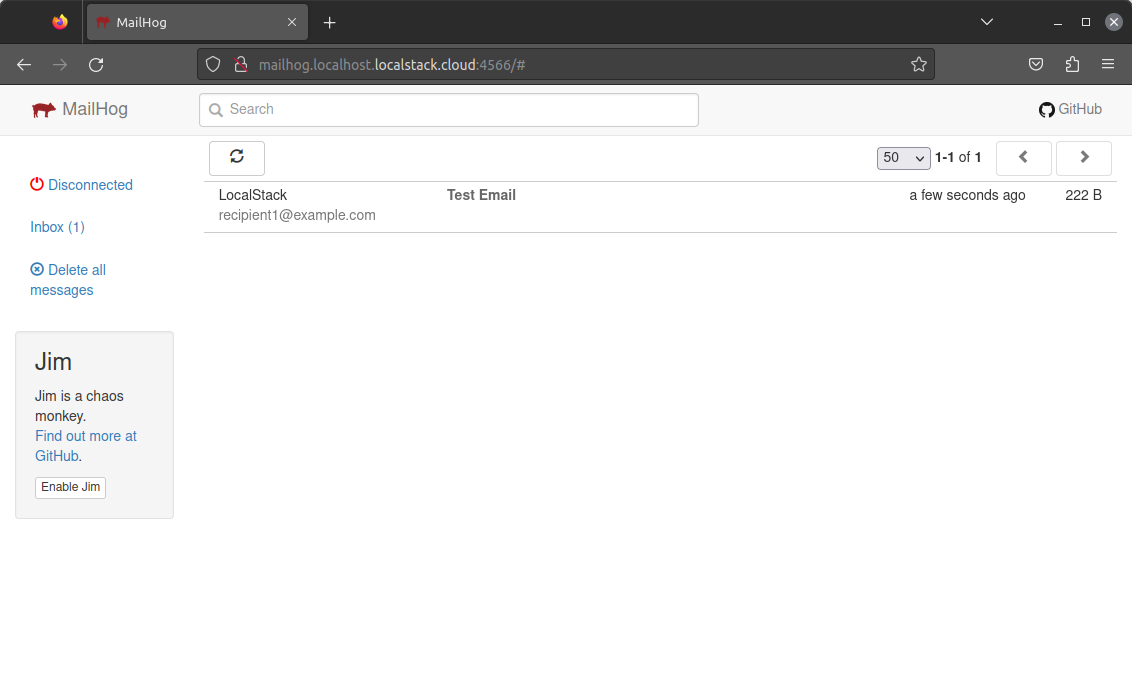Enable Jim the chaos monkey

pyautogui.click(x=70, y=487)
